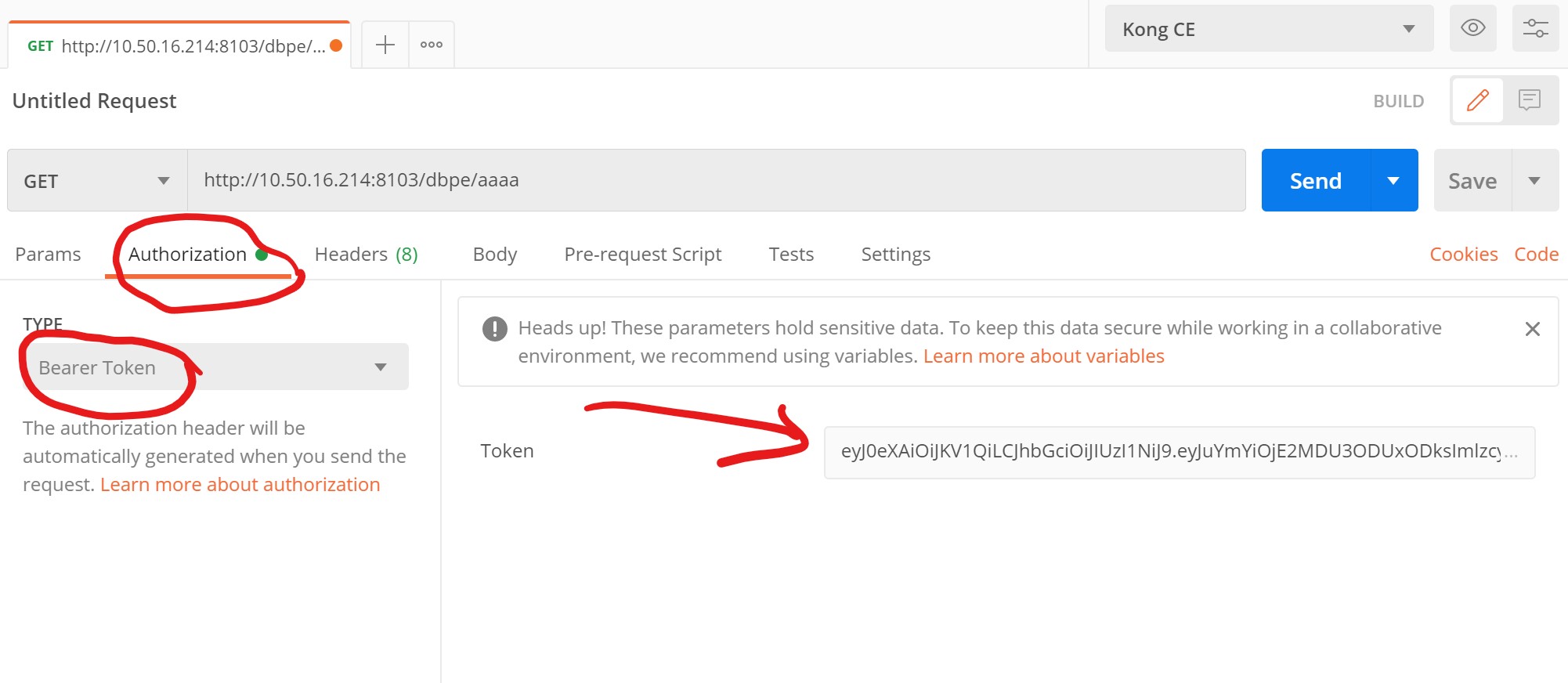The image size is (1568, 683).
Task: Open the comments icon
Action: point(1529,100)
